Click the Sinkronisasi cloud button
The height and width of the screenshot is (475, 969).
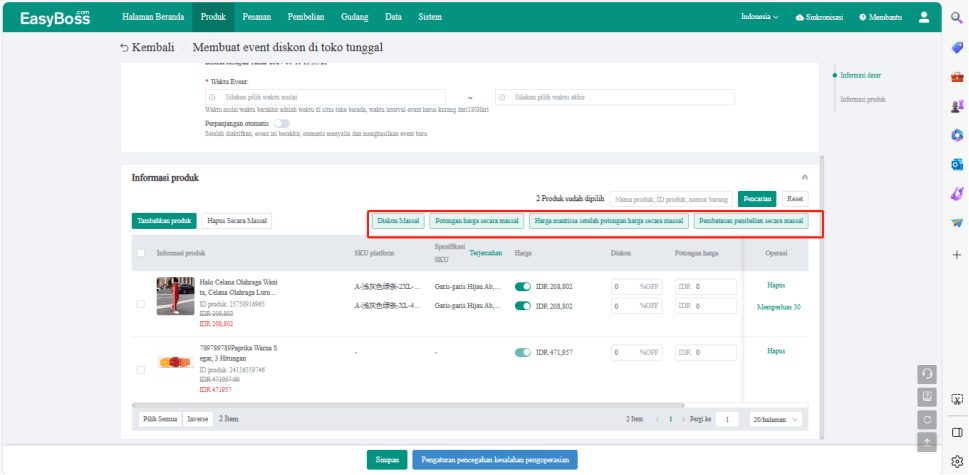pyautogui.click(x=819, y=17)
